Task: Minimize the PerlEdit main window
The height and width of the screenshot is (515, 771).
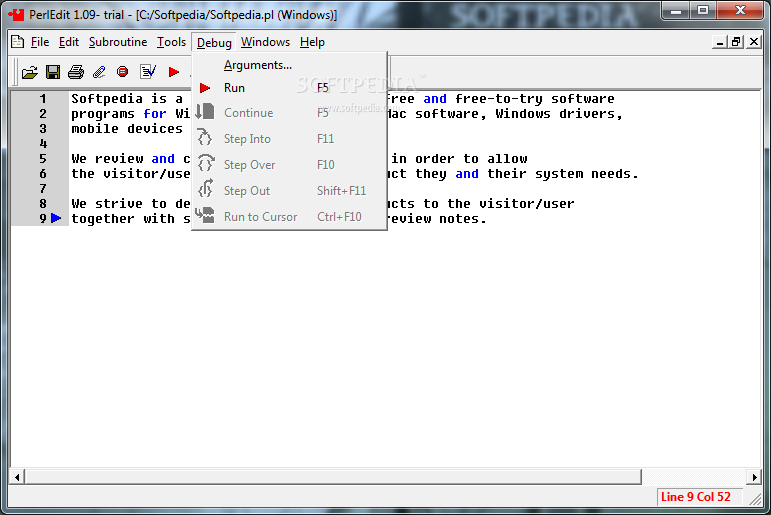Action: click(x=676, y=11)
